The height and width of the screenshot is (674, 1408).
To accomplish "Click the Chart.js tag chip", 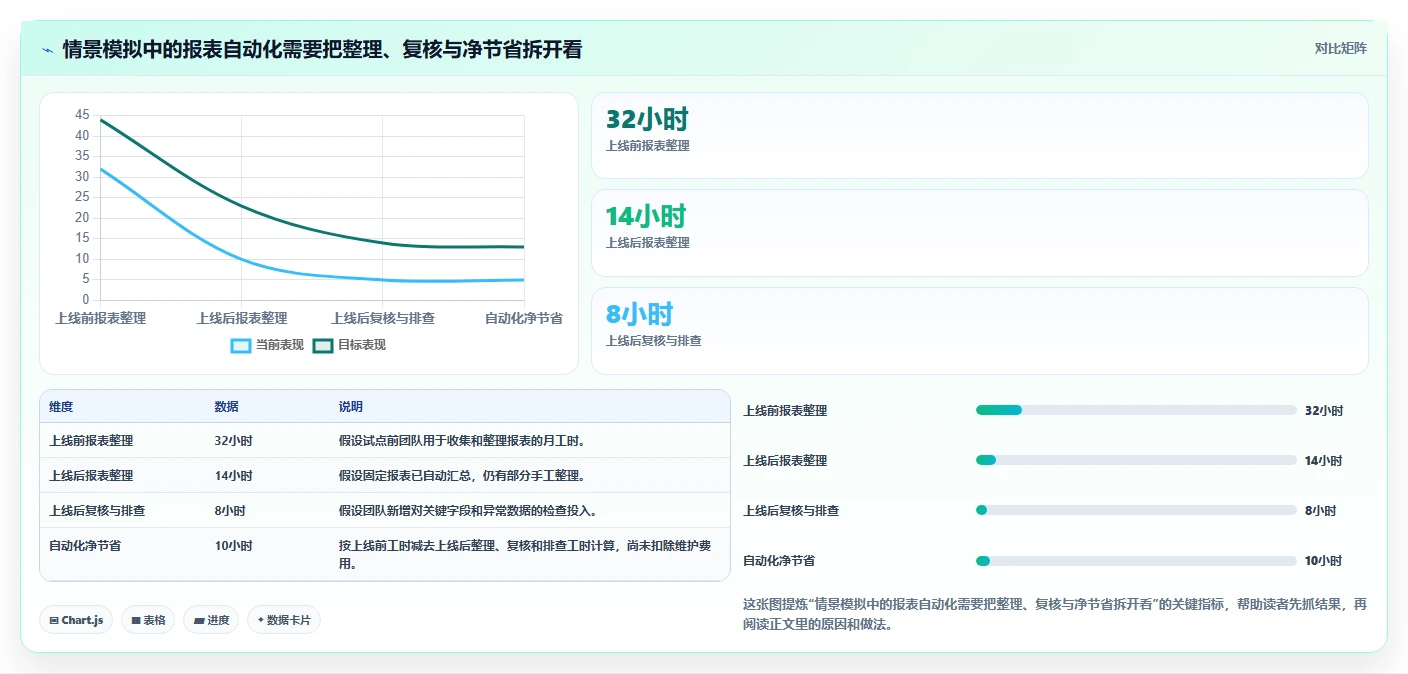I will (77, 620).
